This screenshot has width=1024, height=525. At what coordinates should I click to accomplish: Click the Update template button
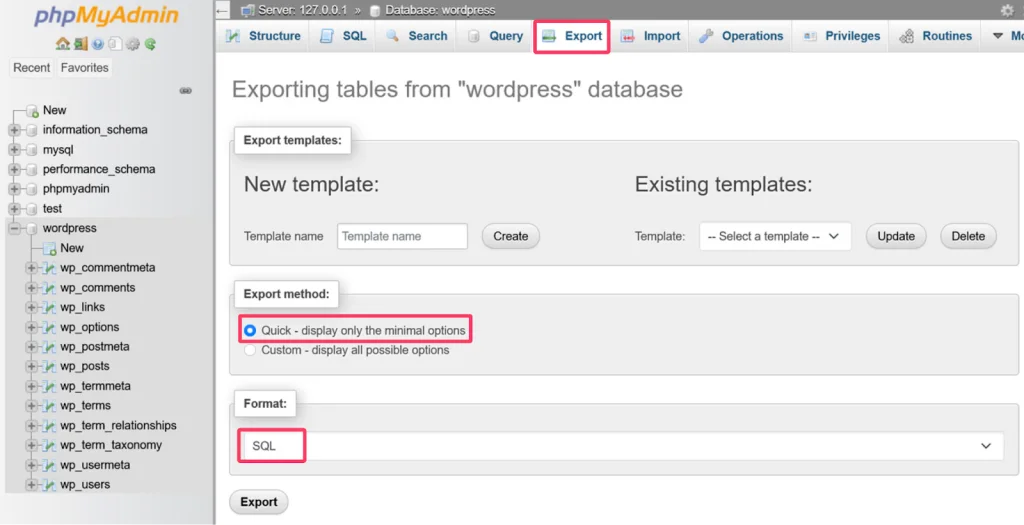point(896,236)
